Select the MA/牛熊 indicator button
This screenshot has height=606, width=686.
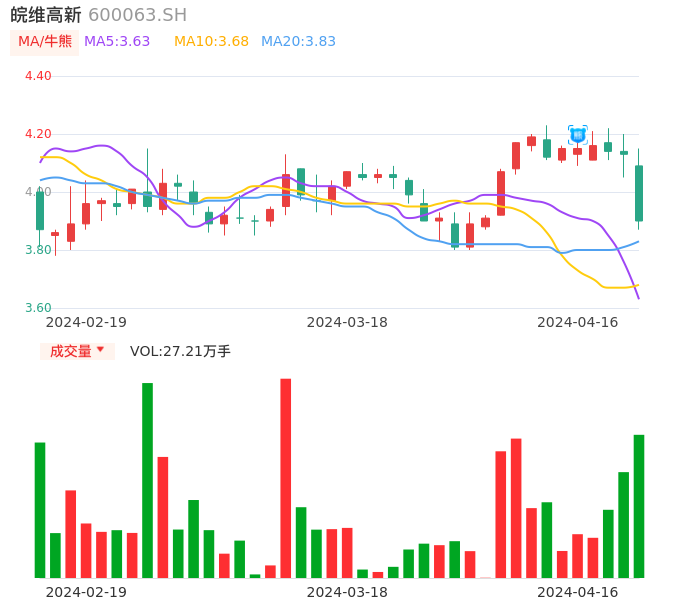(x=45, y=42)
